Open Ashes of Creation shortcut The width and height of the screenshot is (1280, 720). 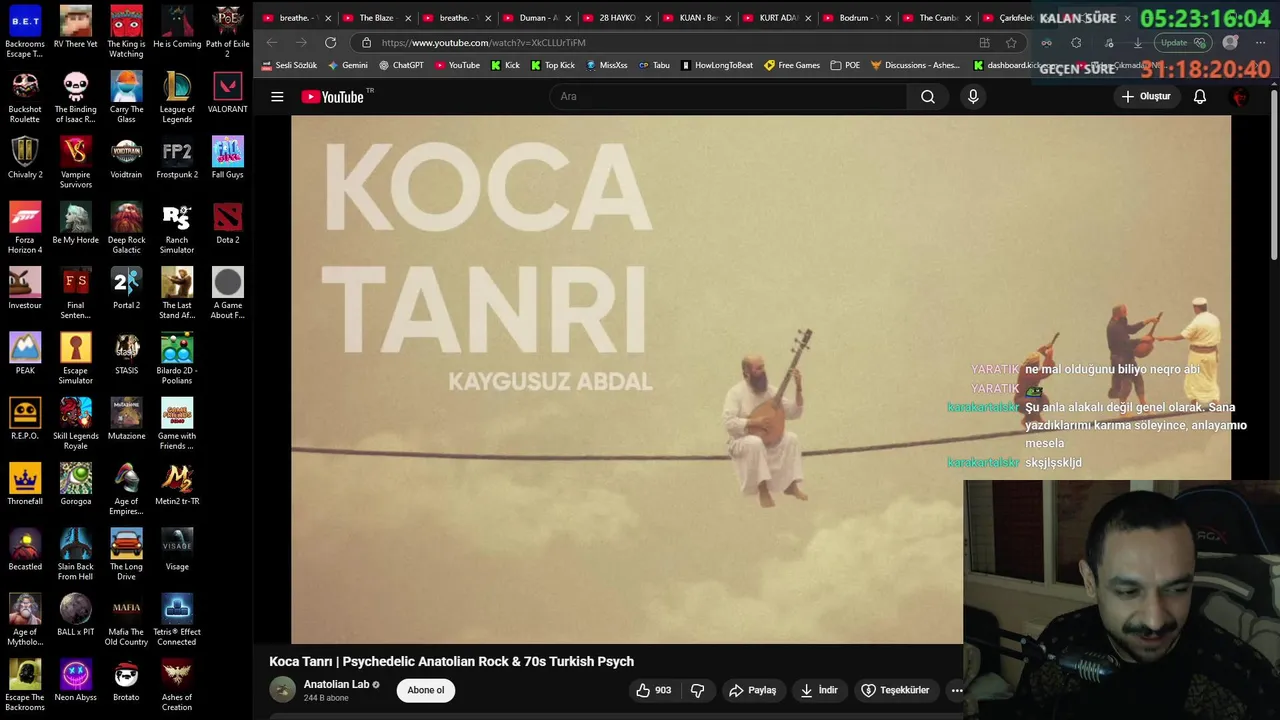[177, 685]
